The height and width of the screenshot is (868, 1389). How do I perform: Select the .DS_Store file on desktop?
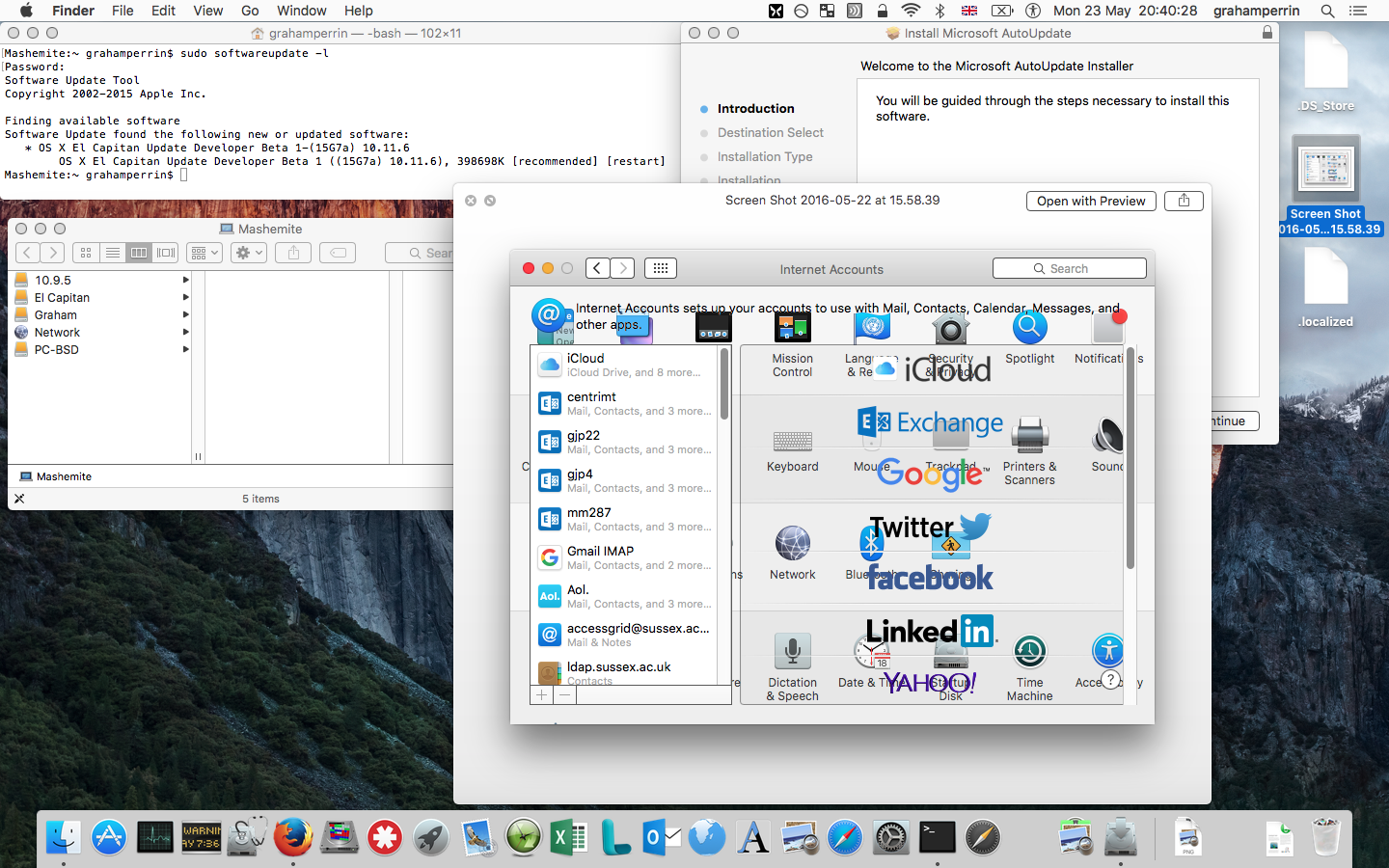[1326, 72]
